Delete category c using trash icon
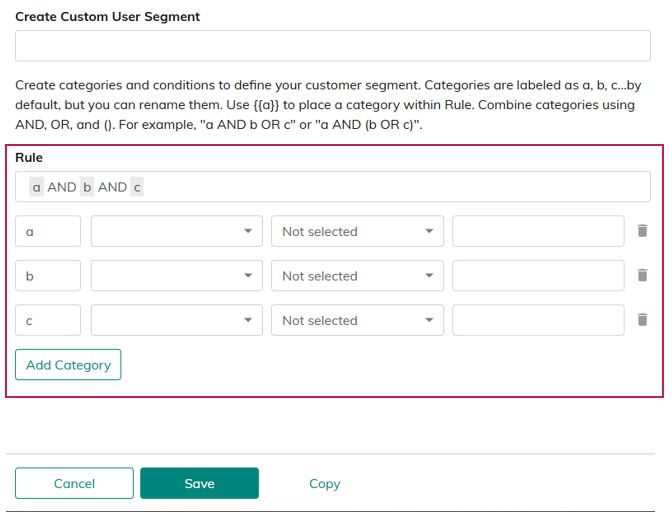The width and height of the screenshot is (672, 517). [x=642, y=320]
